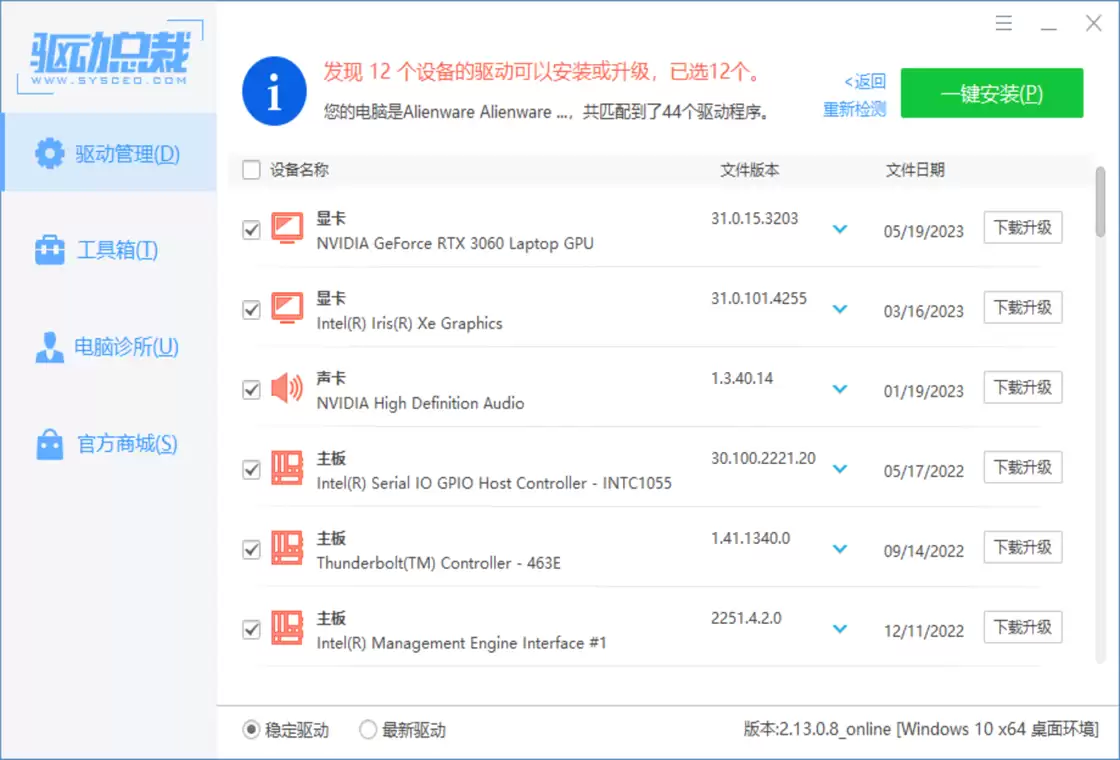This screenshot has height=760, width=1120.
Task: Uncheck the Intel Iris Xe Graphics checkbox
Action: (251, 310)
